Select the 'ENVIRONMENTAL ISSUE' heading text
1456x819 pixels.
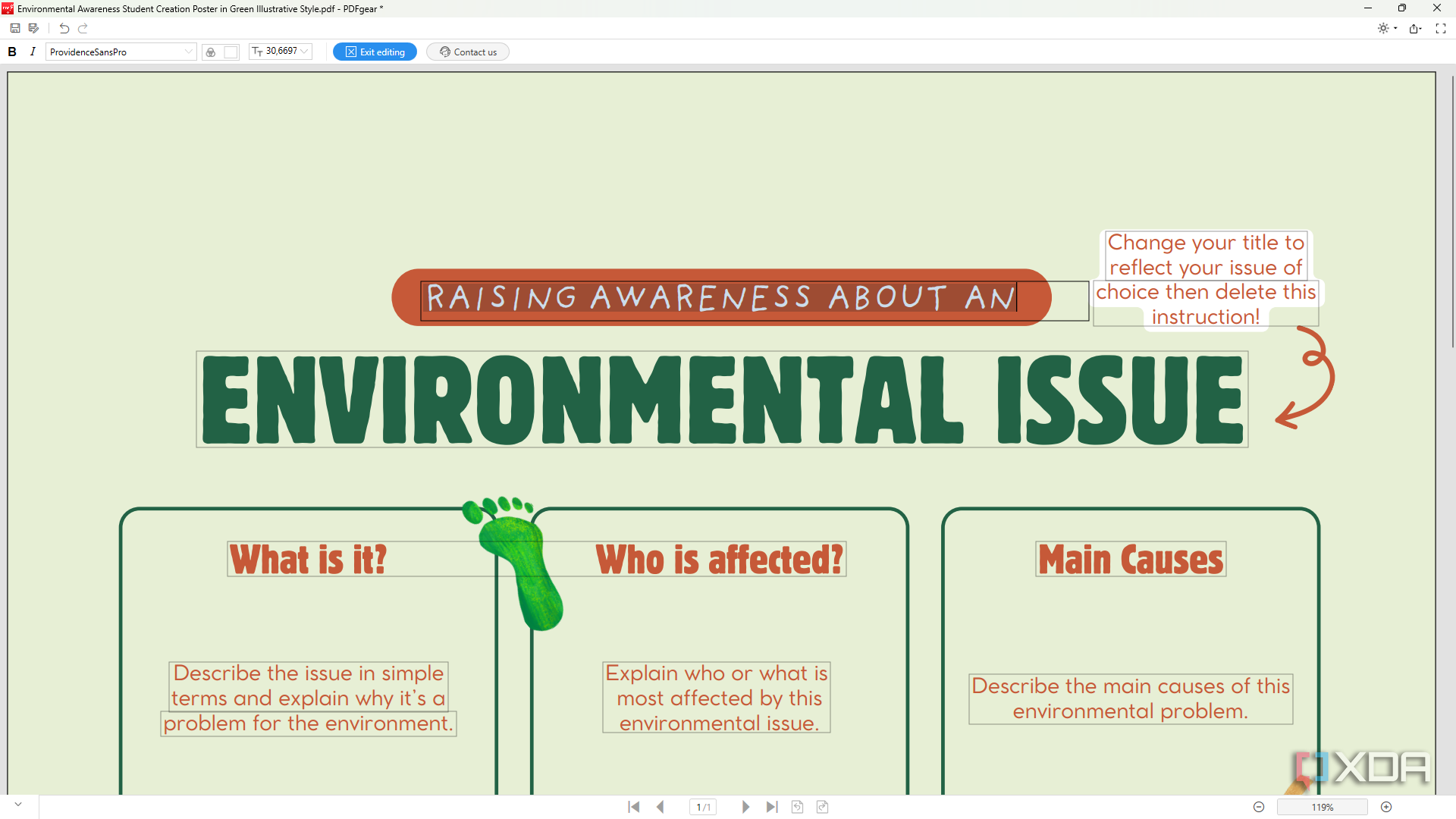(x=722, y=400)
